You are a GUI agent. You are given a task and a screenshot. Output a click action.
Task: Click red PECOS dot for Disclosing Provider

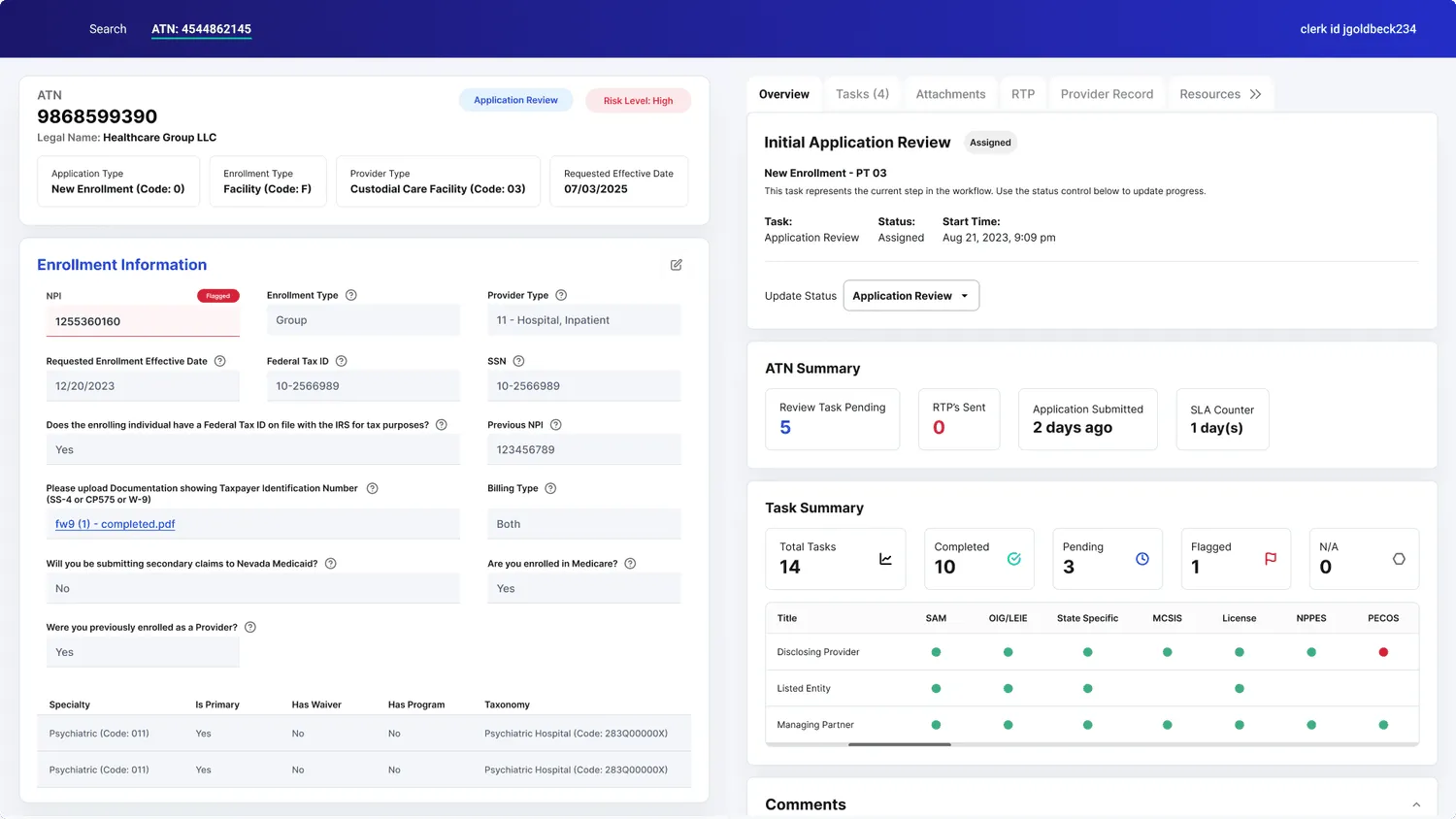pyautogui.click(x=1383, y=652)
